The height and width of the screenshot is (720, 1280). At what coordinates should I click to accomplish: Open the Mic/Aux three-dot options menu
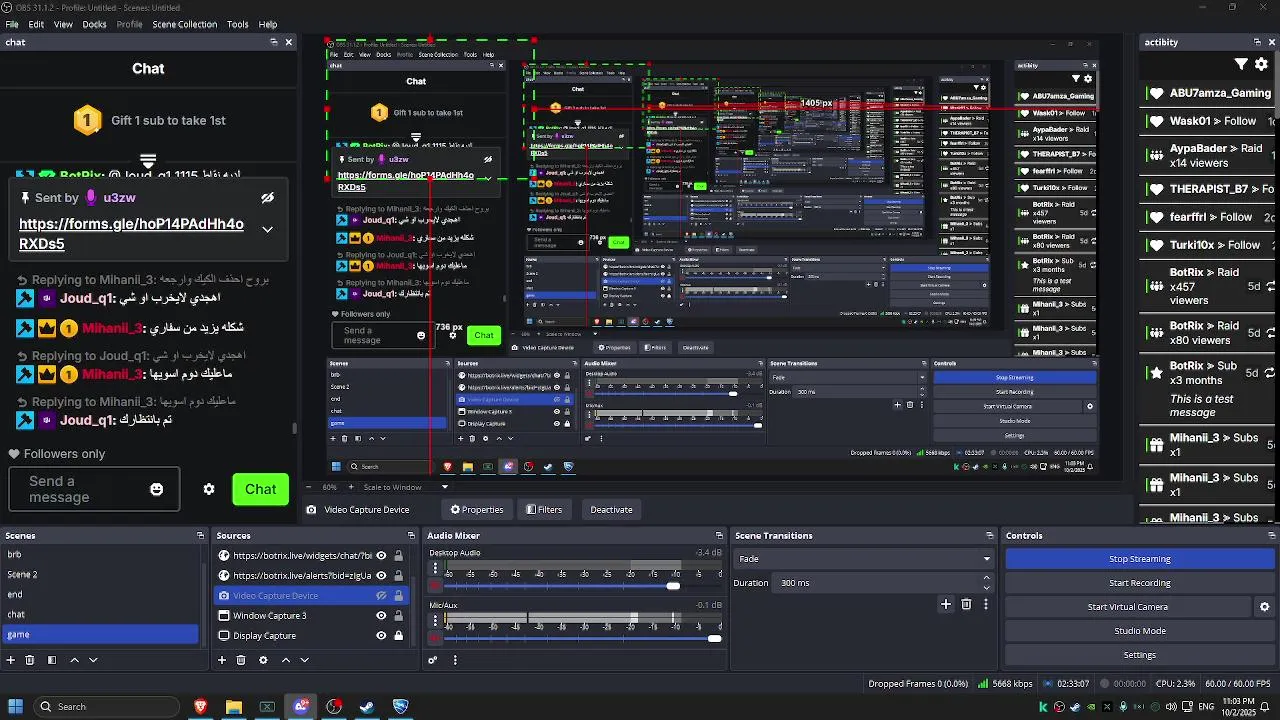tap(435, 620)
